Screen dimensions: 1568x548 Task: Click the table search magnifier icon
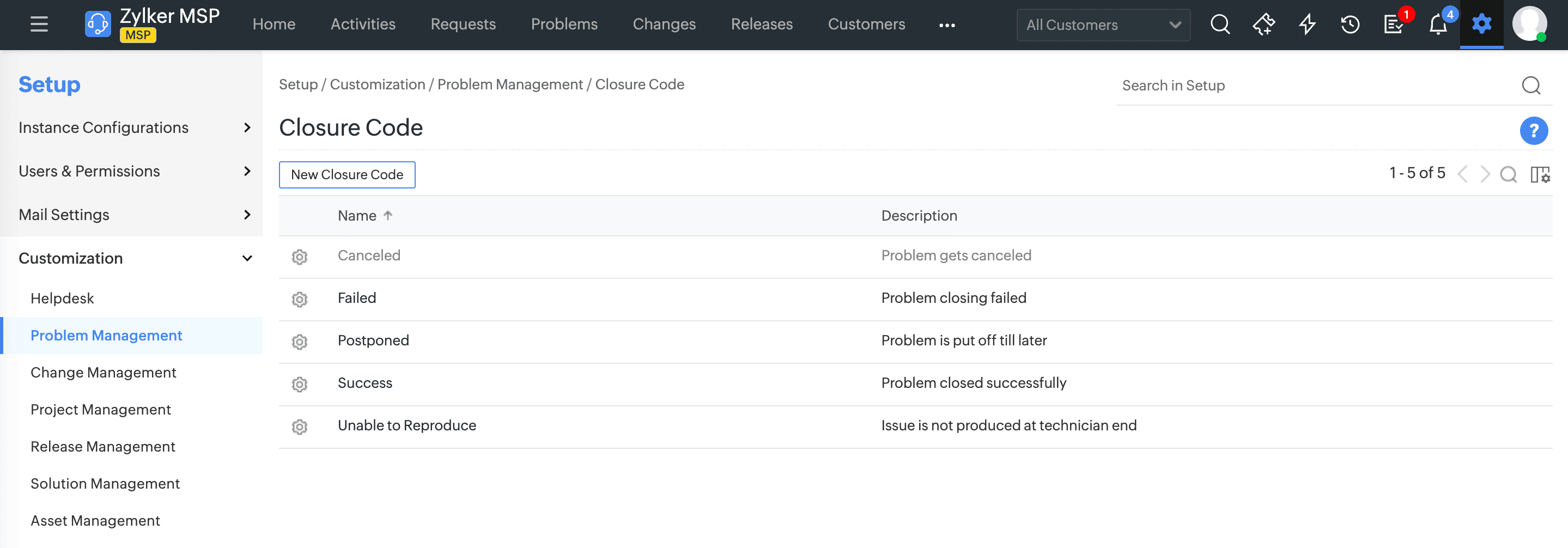click(x=1509, y=174)
